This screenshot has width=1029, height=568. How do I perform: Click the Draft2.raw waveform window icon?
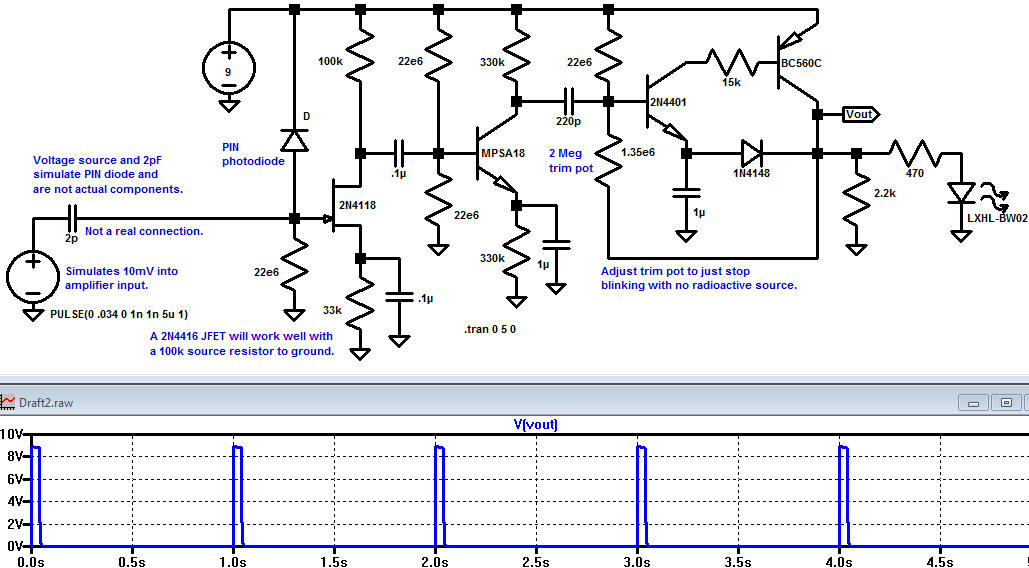click(x=9, y=402)
